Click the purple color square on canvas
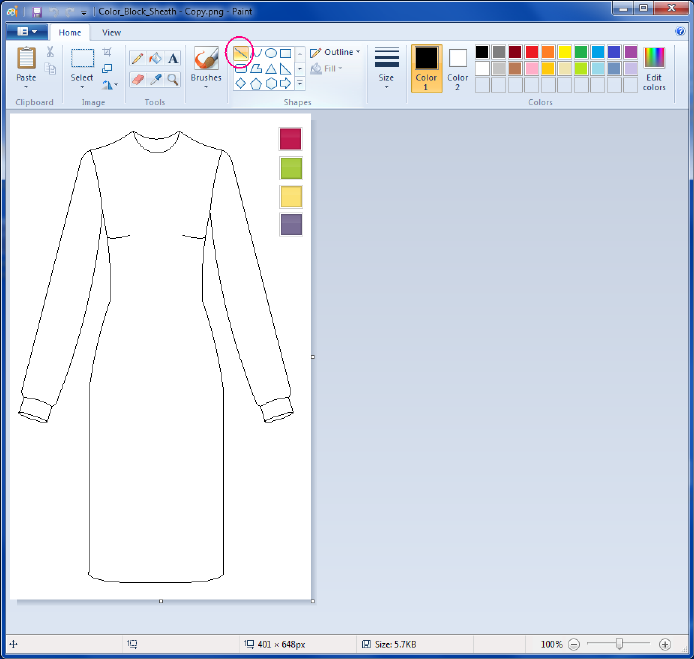694x659 pixels. point(291,224)
